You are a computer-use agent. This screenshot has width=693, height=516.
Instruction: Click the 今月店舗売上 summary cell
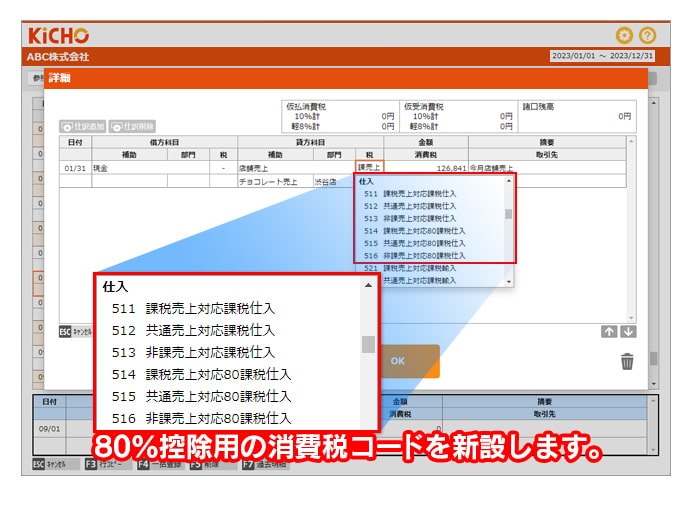[547, 168]
